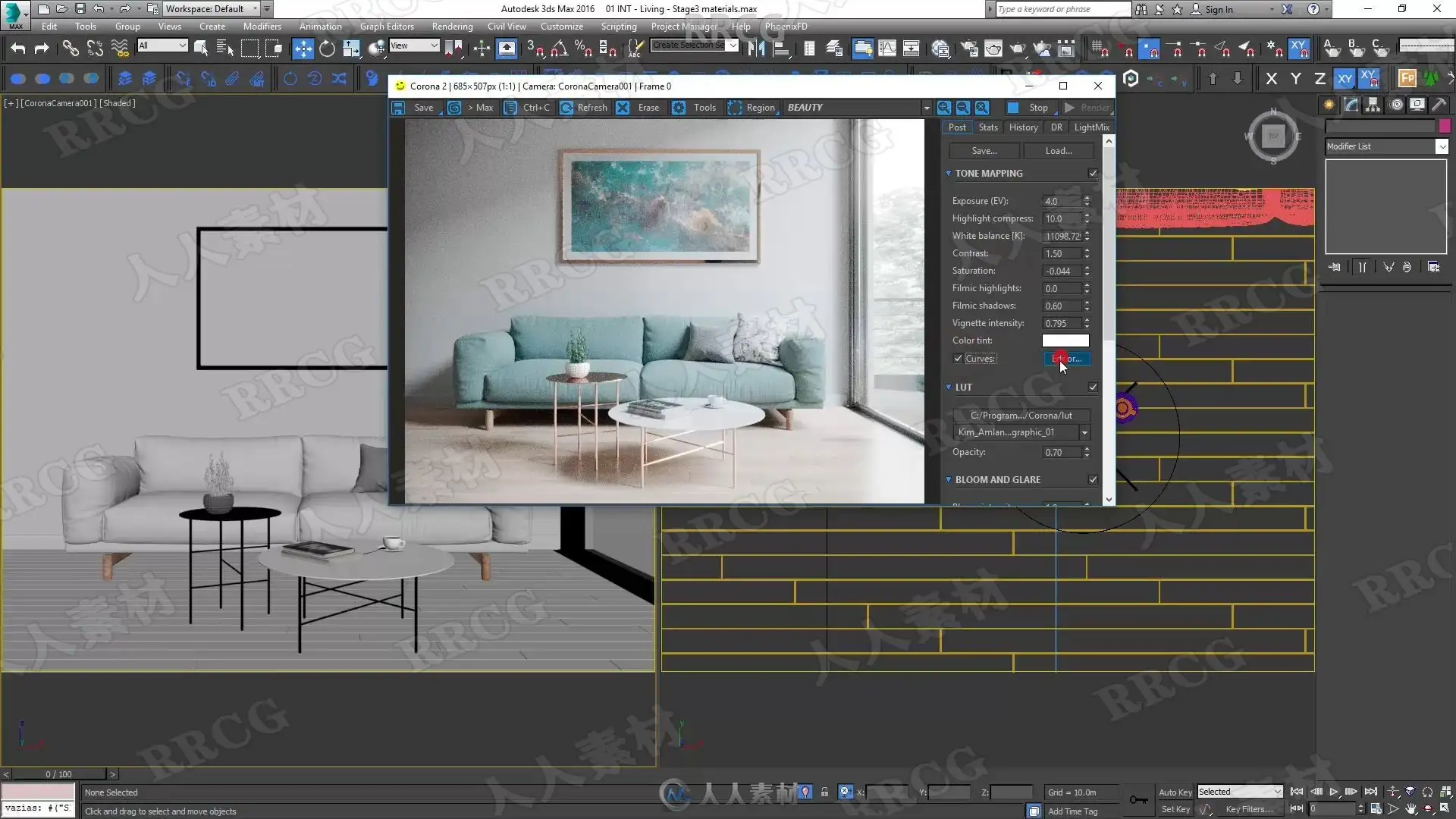
Task: Click Erase icon in Corona frame buffer
Action: pyautogui.click(x=623, y=108)
